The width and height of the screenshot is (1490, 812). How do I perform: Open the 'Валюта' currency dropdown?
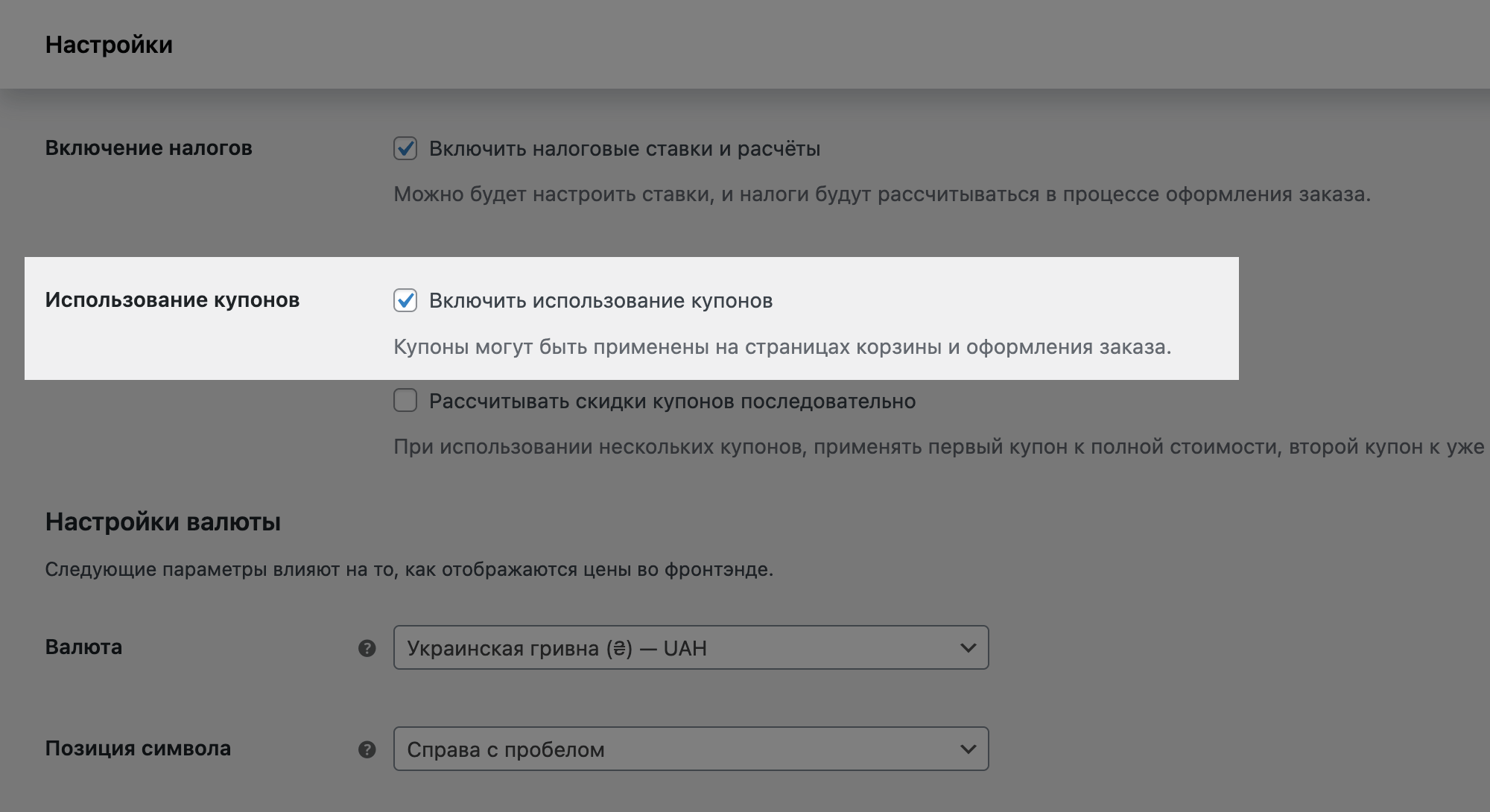(x=691, y=647)
